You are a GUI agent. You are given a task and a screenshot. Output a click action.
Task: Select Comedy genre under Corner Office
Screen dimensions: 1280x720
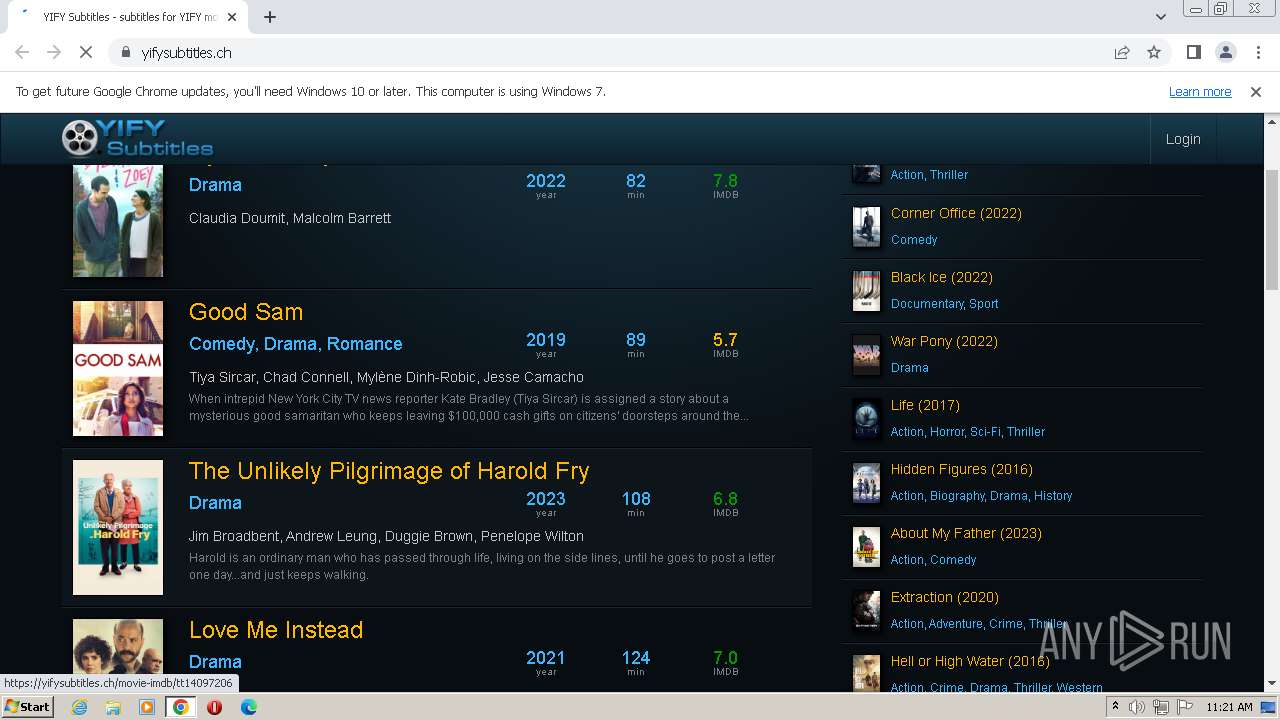[914, 240]
